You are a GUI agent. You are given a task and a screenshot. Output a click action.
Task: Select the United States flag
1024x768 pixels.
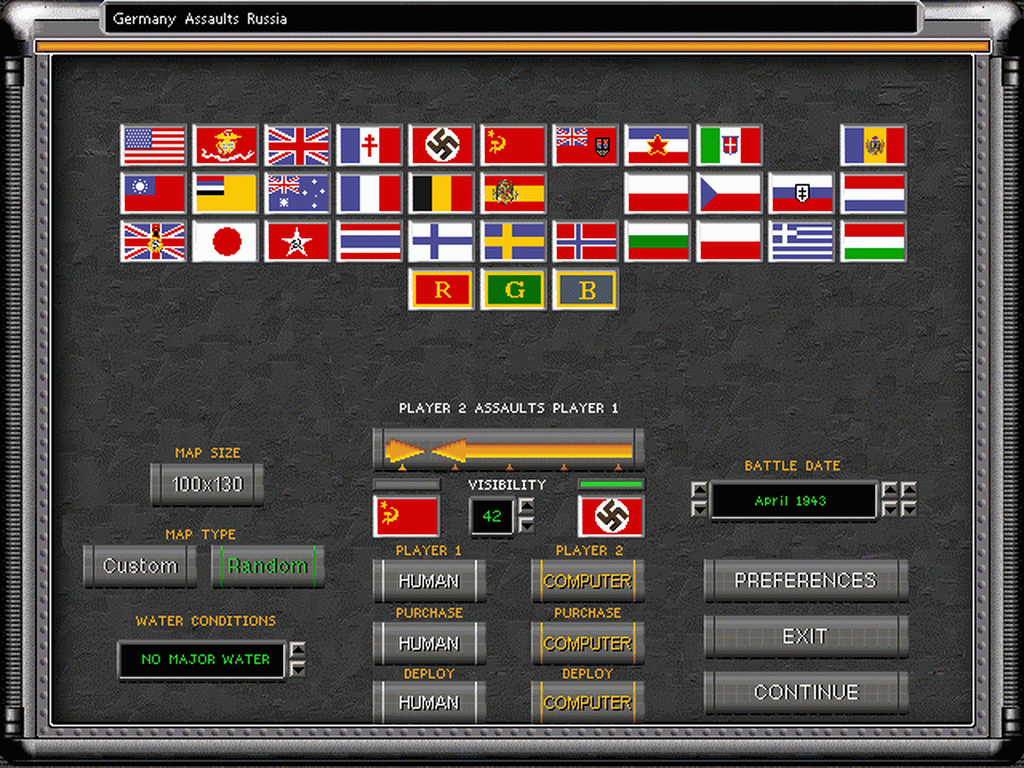pos(153,146)
